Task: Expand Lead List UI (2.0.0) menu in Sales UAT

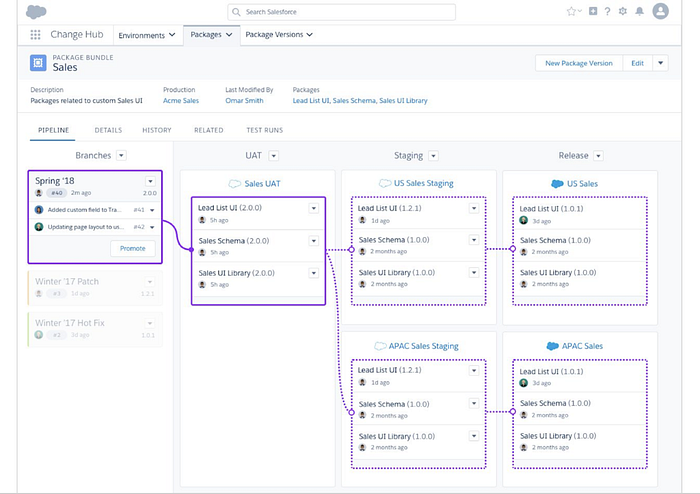Action: (x=314, y=208)
